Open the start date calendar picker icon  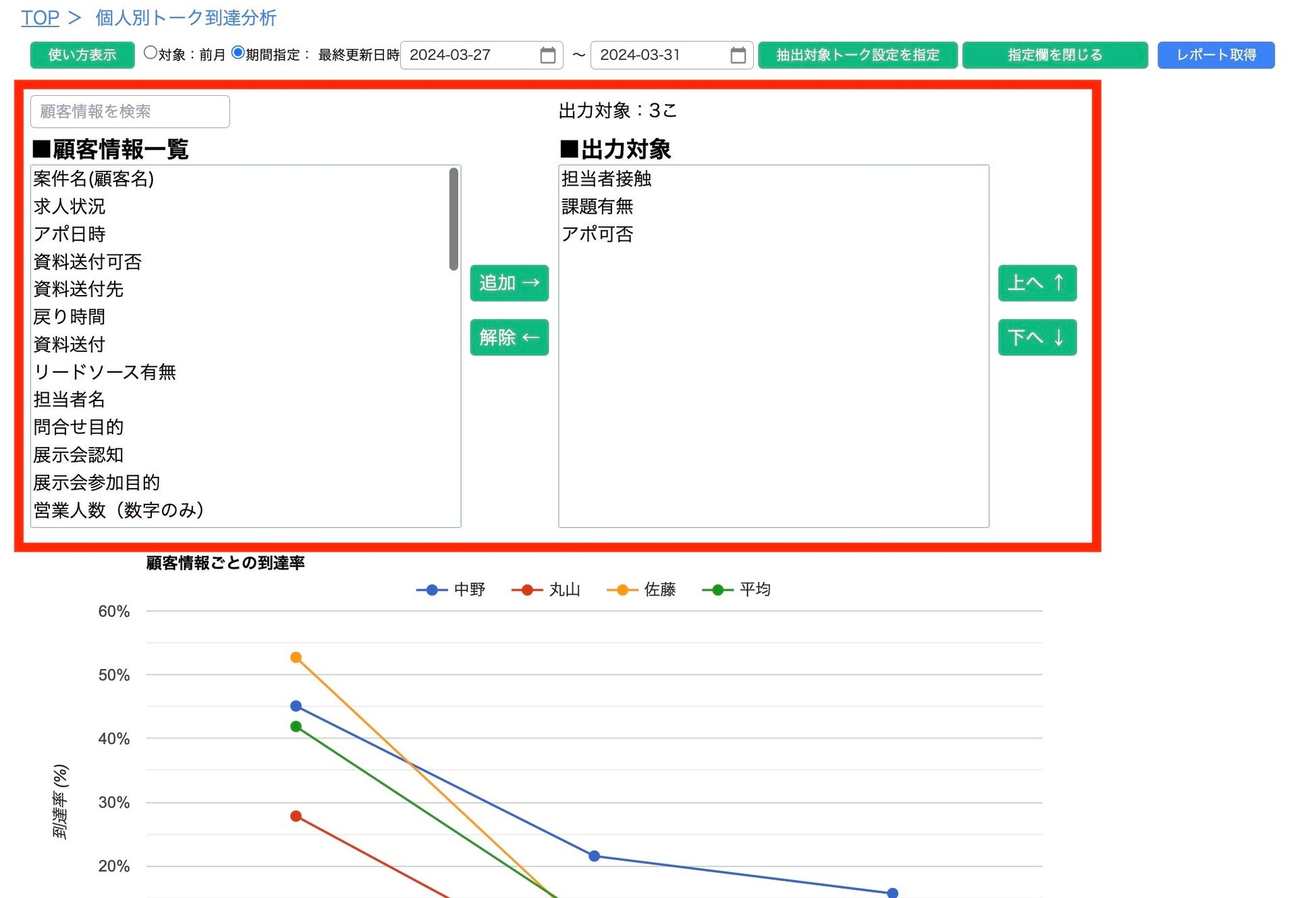(547, 55)
